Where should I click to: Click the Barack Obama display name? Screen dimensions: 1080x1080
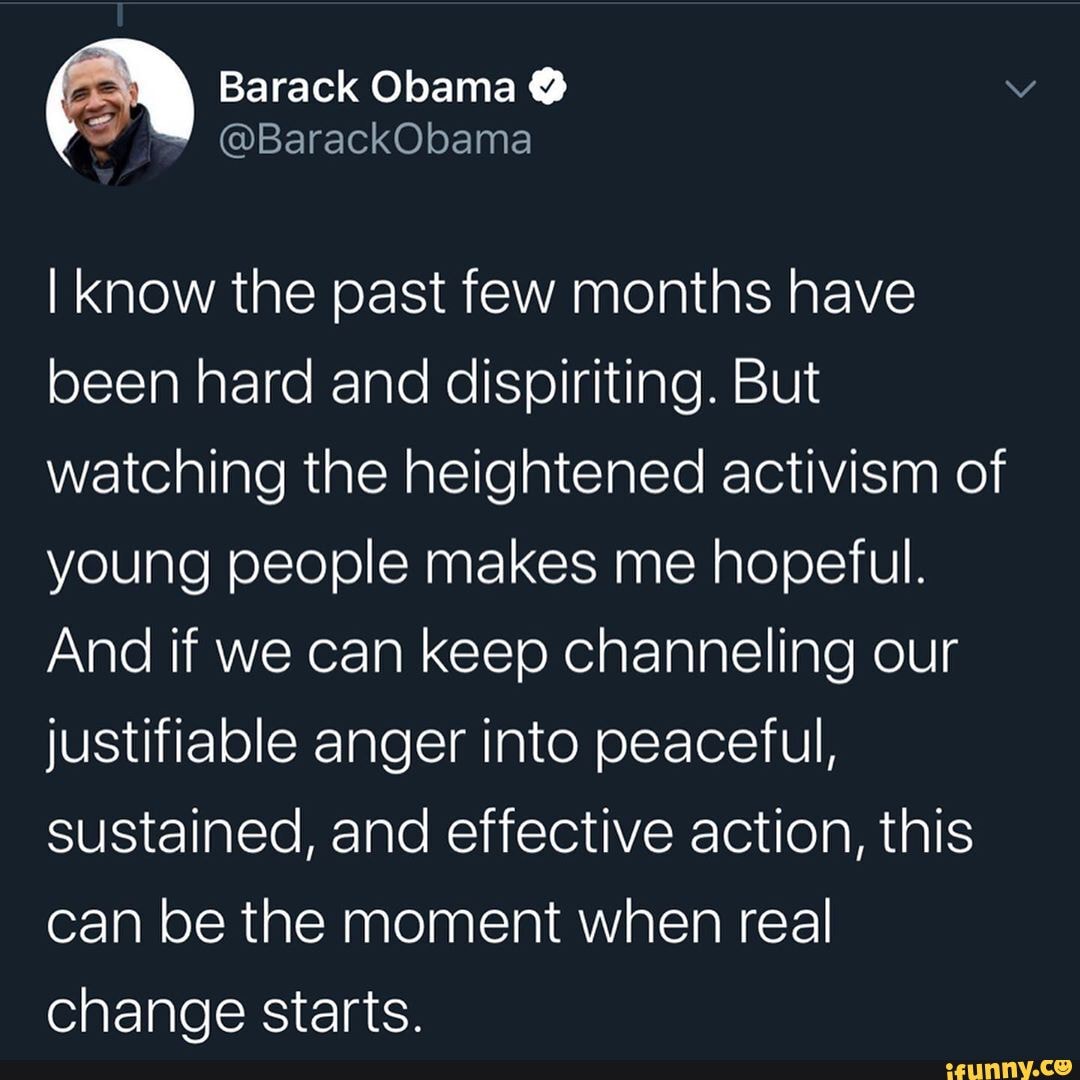coord(367,88)
